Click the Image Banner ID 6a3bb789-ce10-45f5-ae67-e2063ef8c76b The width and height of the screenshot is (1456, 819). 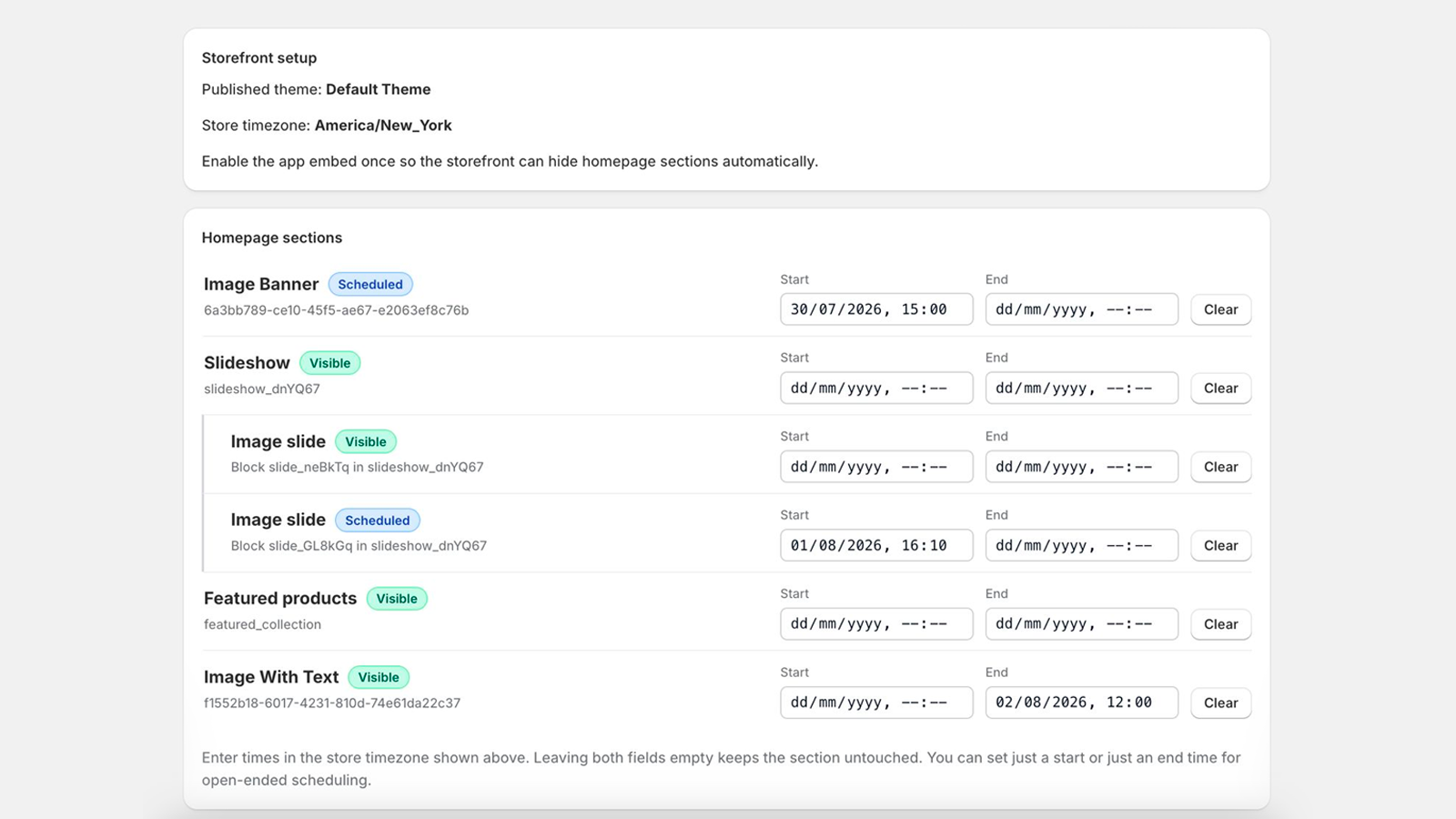click(337, 310)
